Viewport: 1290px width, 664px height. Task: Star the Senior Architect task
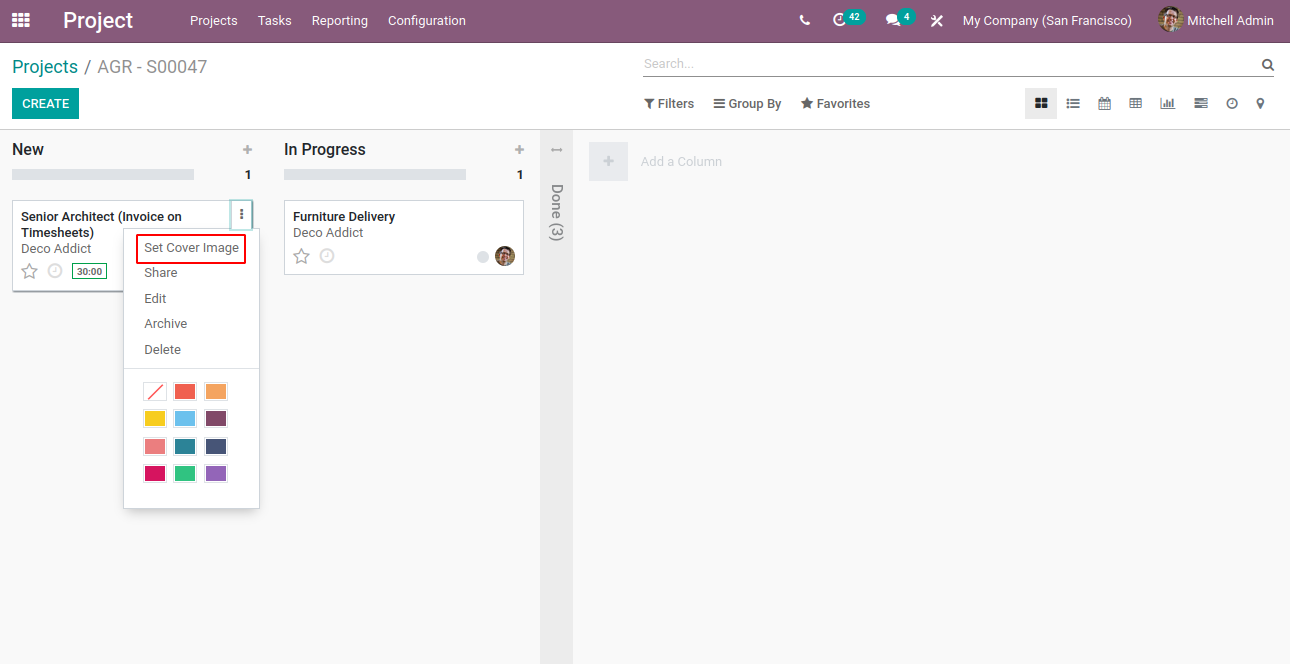point(29,271)
